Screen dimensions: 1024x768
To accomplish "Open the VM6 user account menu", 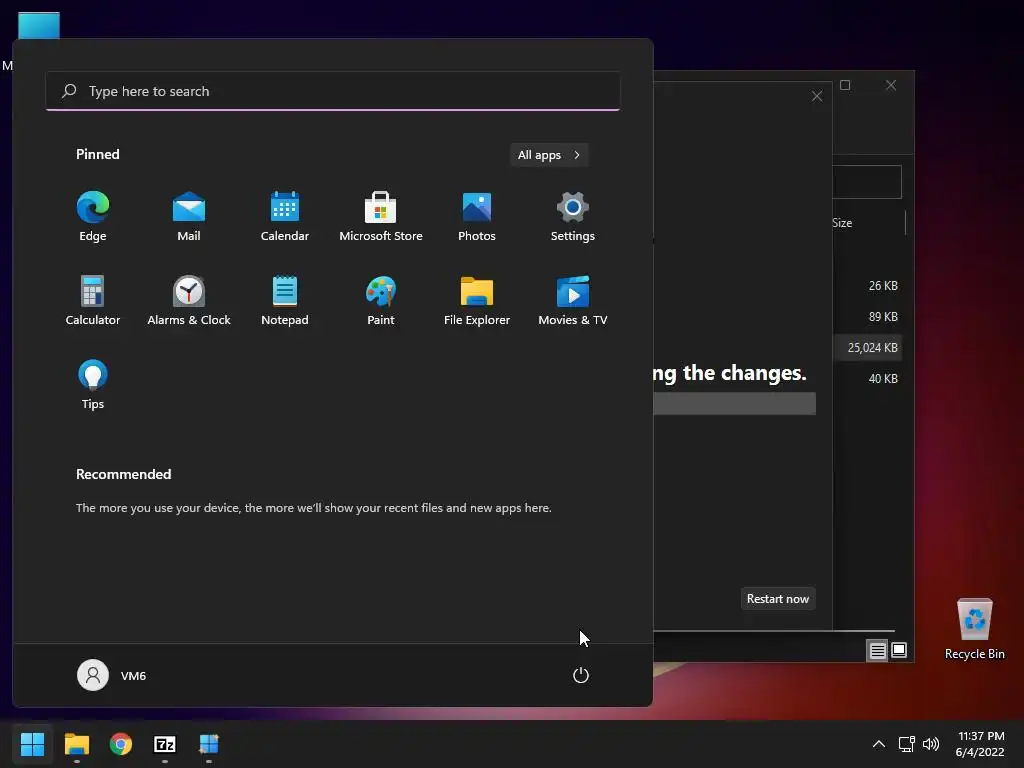I will (x=112, y=675).
